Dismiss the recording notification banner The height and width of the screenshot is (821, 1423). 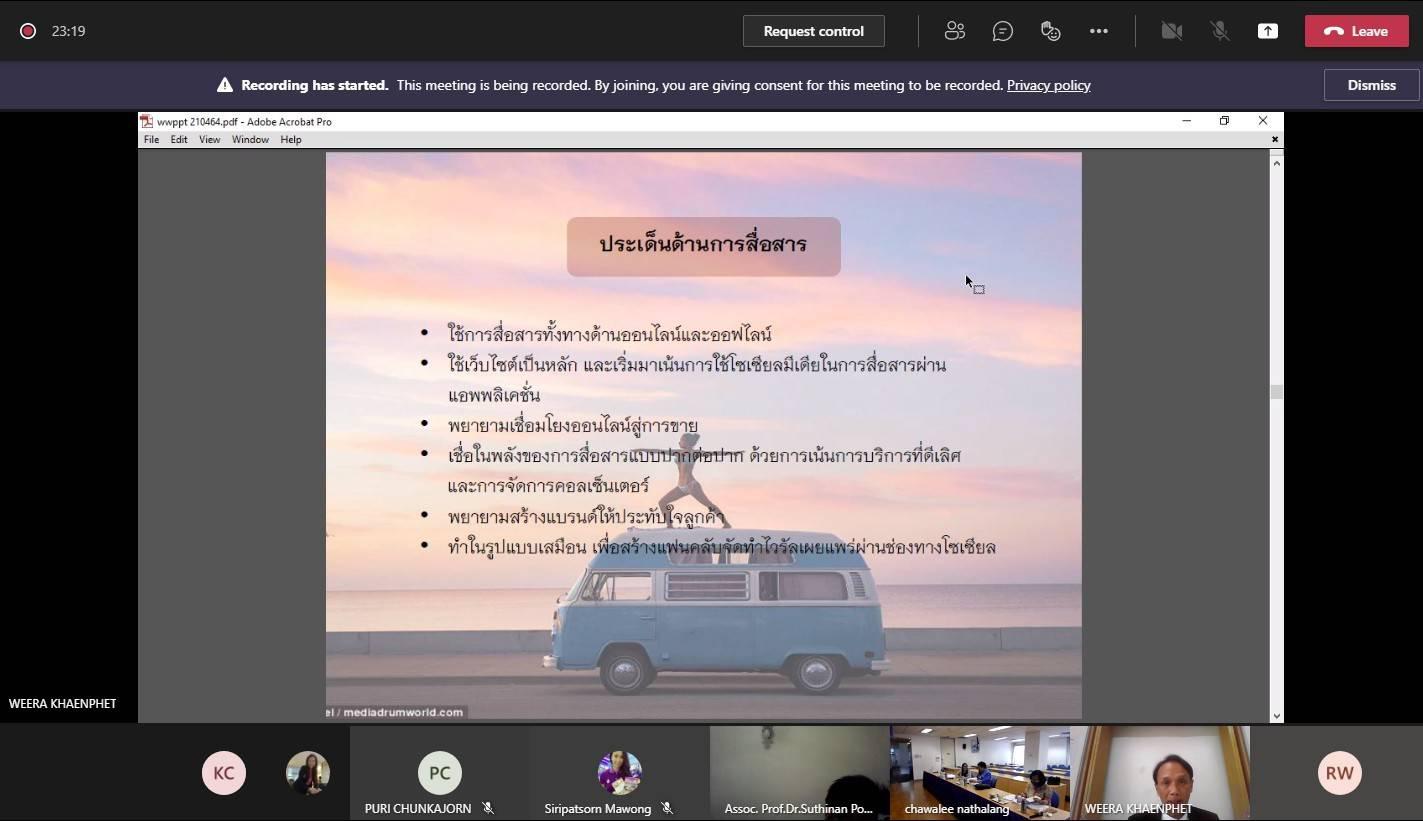point(1371,85)
